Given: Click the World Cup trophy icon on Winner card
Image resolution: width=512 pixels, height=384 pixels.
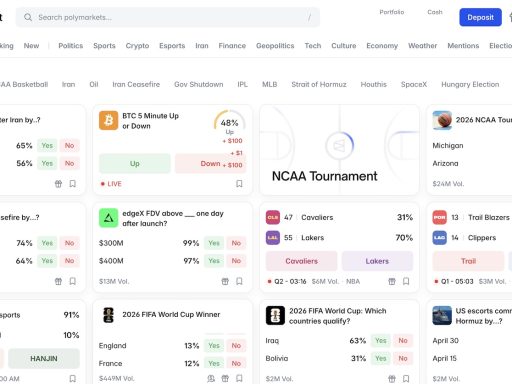Looking at the screenshot, I should point(108,315).
